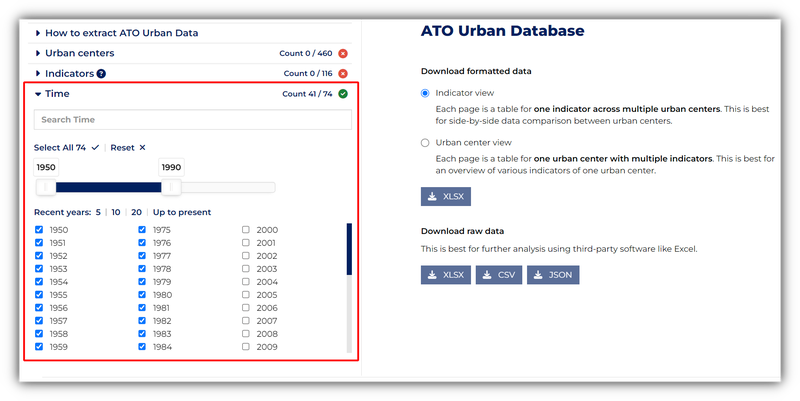Select the Indicator view radio button
The width and height of the screenshot is (800, 401).
(x=426, y=92)
